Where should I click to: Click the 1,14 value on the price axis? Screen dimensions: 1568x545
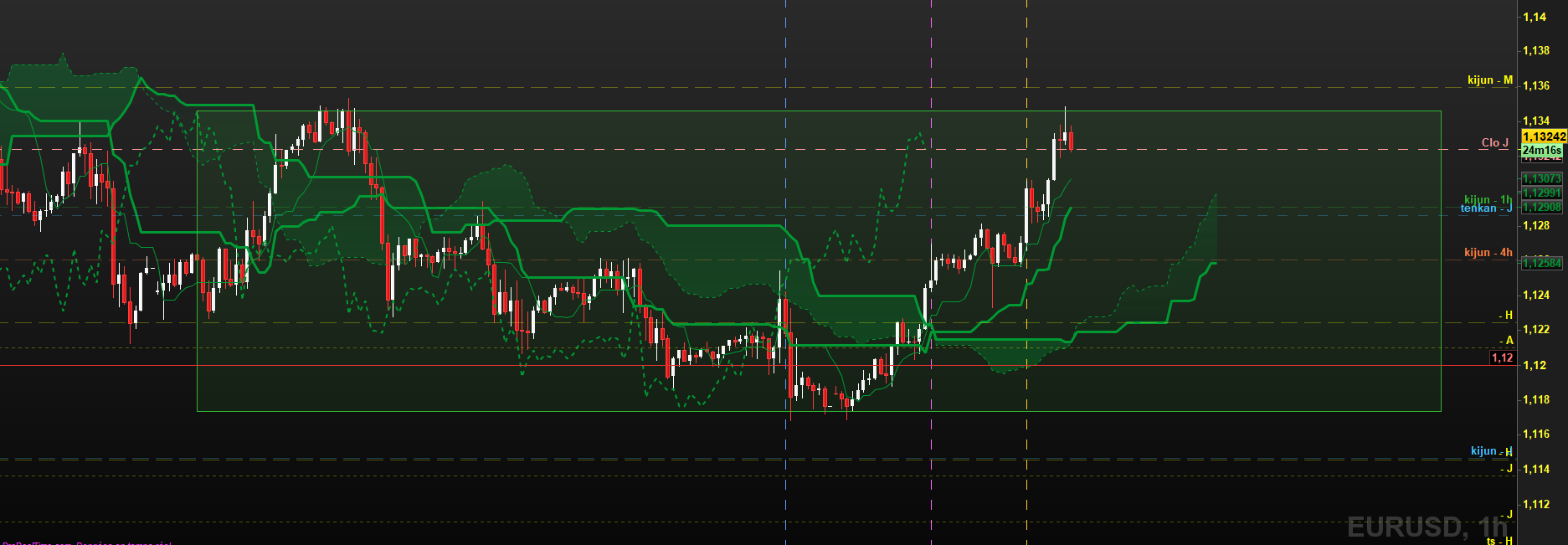click(x=1535, y=17)
